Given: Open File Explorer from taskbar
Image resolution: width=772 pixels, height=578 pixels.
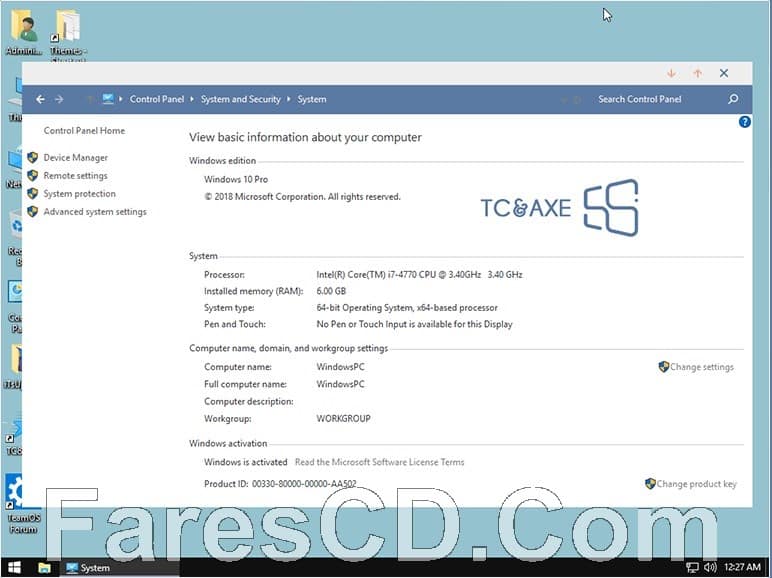Looking at the screenshot, I should 44,568.
